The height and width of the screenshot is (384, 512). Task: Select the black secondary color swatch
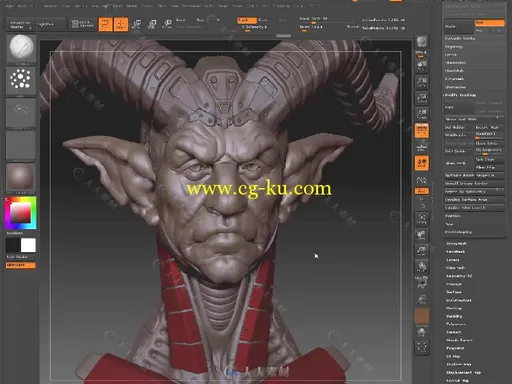[13, 245]
